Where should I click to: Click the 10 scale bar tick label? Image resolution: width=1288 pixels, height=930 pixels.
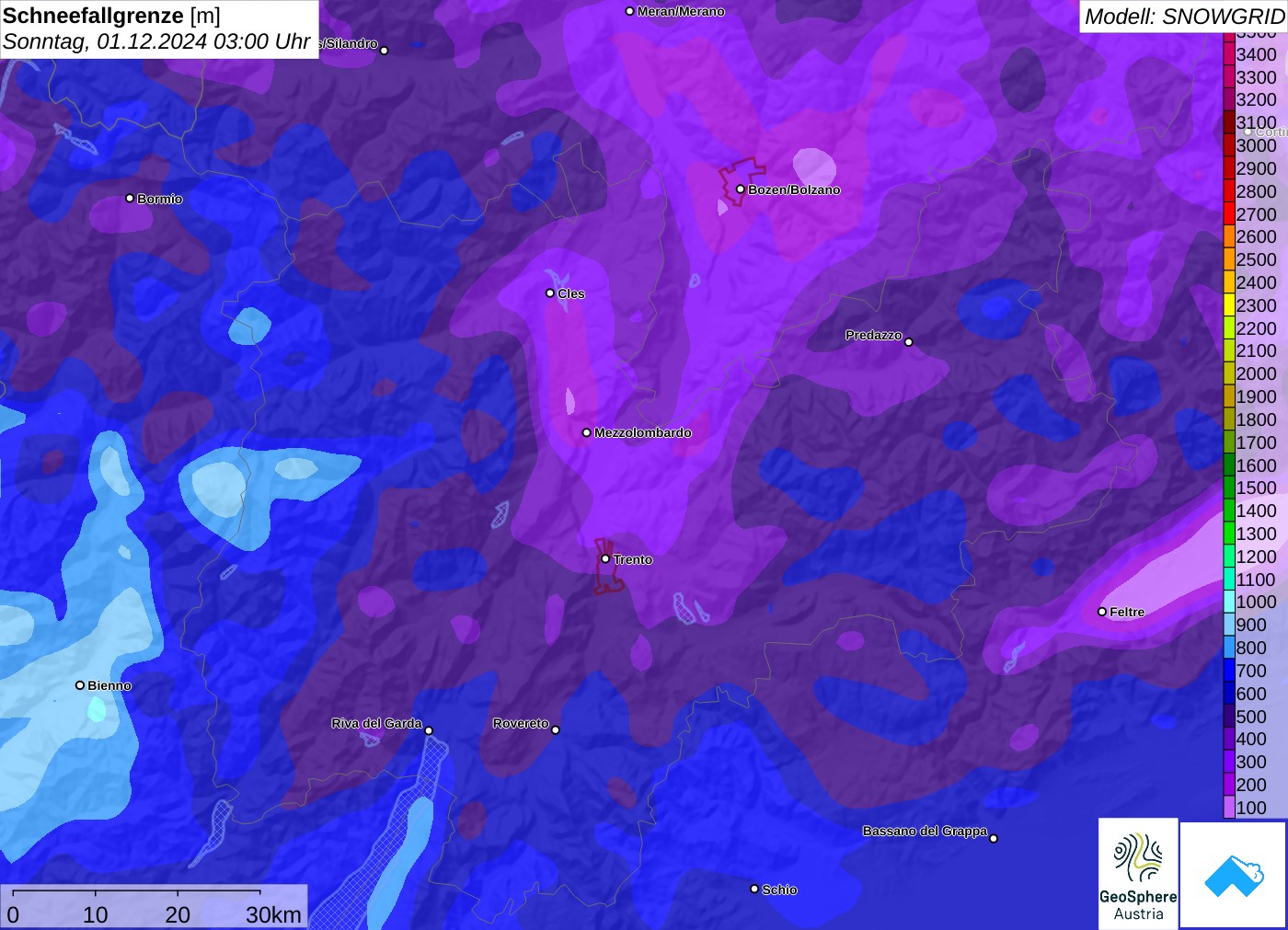pos(95,914)
